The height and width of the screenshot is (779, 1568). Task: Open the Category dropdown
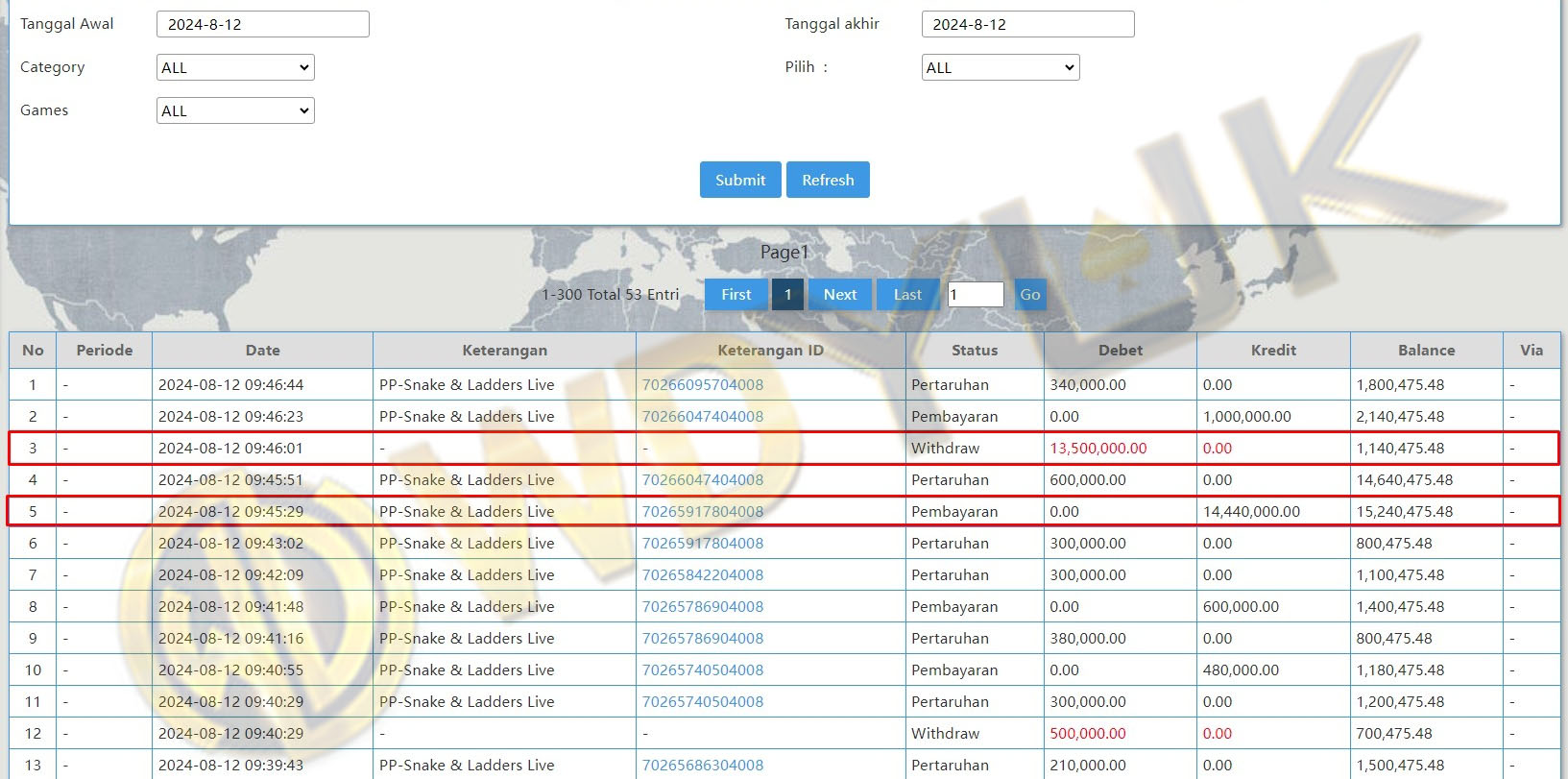click(x=235, y=67)
